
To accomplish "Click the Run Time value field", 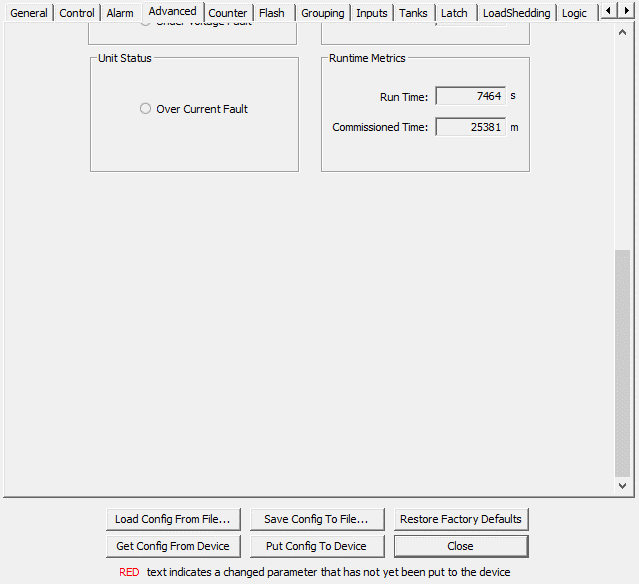I will point(471,97).
